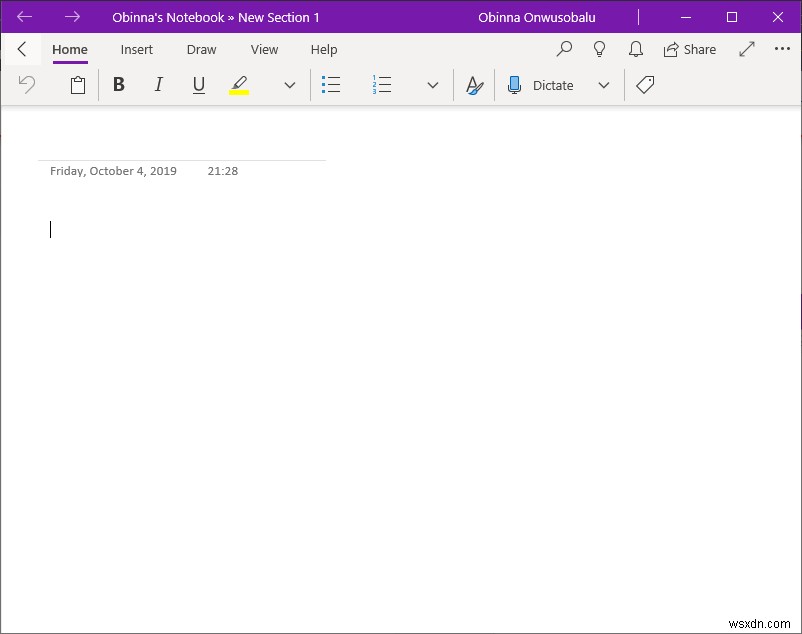This screenshot has width=802, height=634.
Task: Open the highlighter color dropdown
Action: tap(289, 85)
